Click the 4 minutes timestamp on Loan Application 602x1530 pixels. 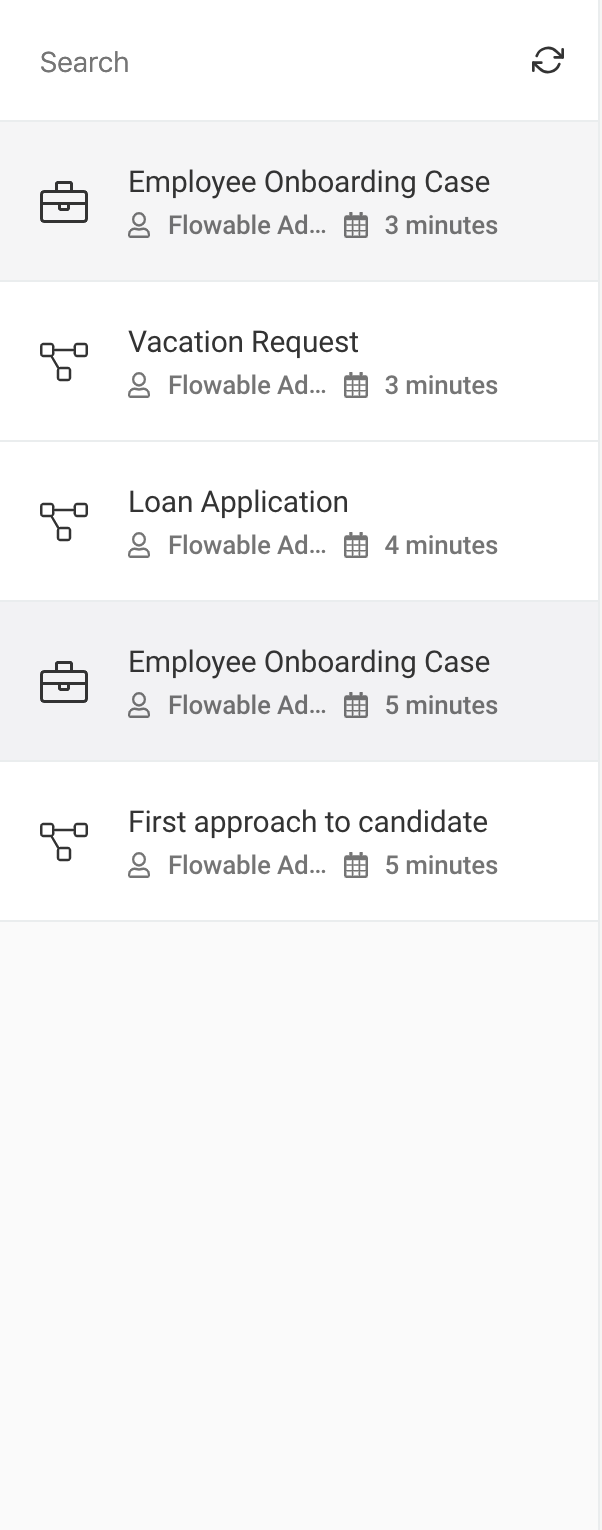click(x=441, y=545)
